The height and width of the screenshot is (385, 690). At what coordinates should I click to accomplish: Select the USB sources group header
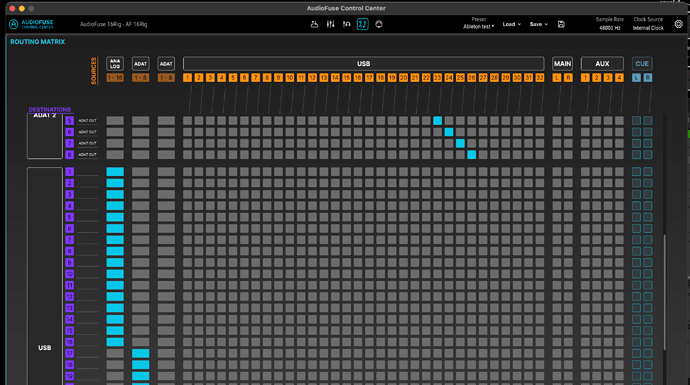coord(363,64)
